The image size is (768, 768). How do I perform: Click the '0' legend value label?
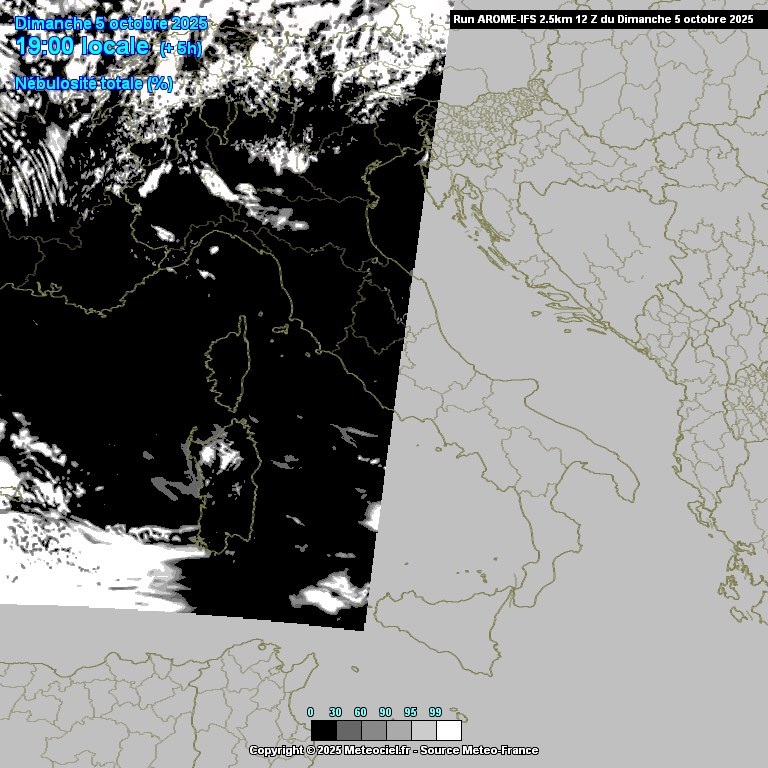[x=310, y=712]
